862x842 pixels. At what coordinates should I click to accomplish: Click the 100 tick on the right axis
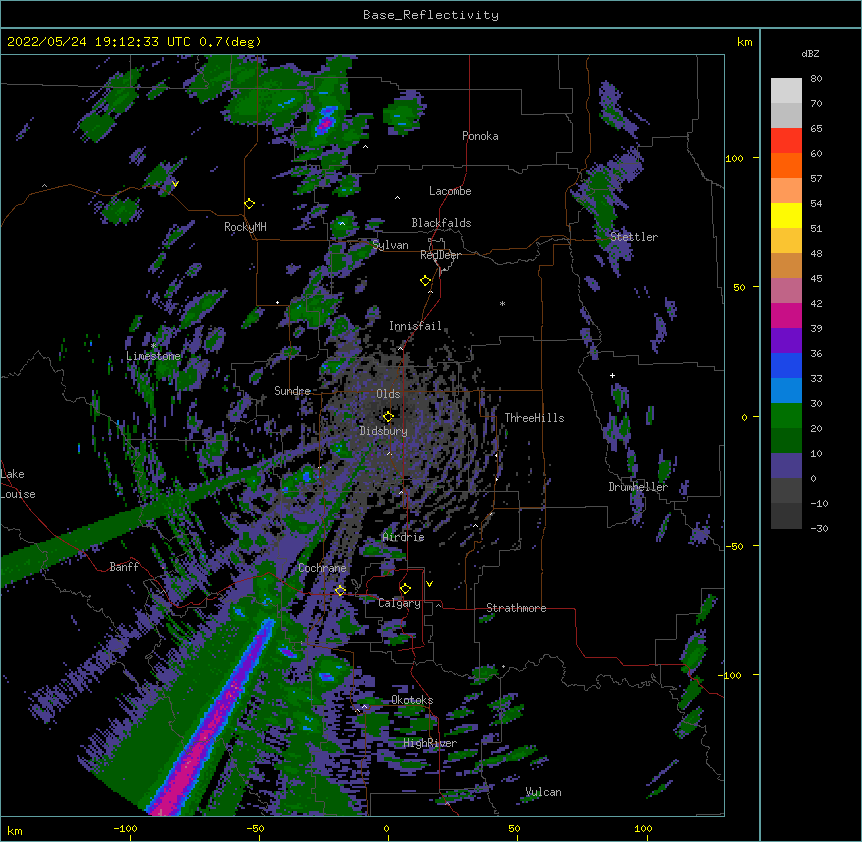[x=734, y=158]
